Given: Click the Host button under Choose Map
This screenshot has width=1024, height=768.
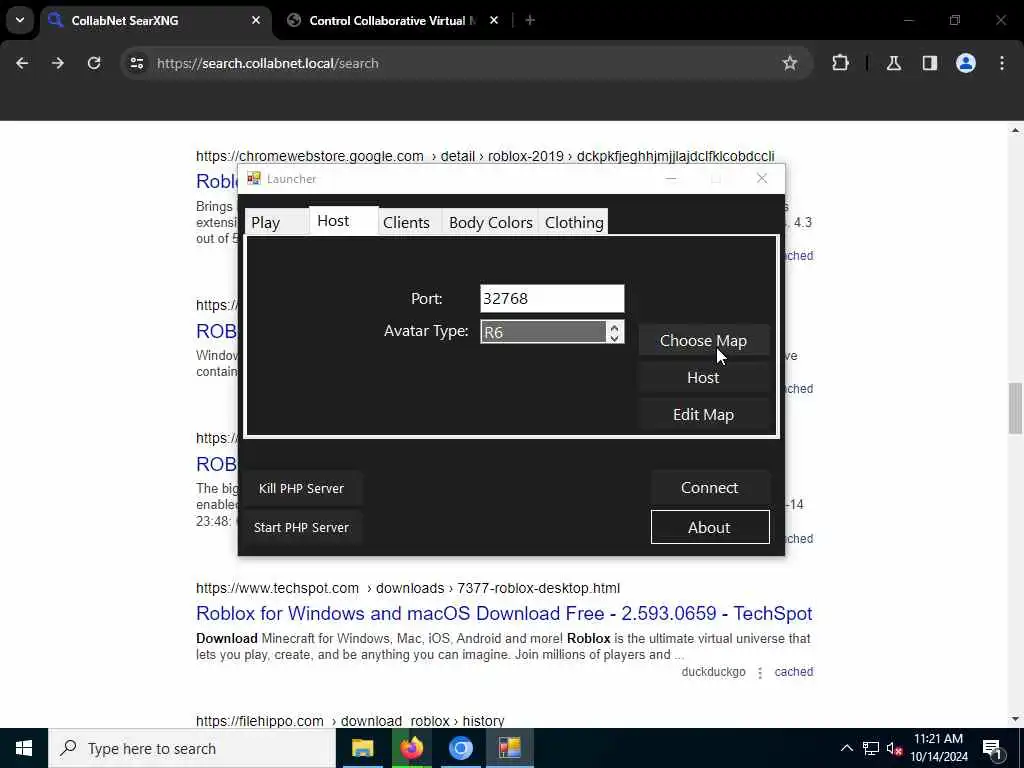Looking at the screenshot, I should pyautogui.click(x=703, y=377).
